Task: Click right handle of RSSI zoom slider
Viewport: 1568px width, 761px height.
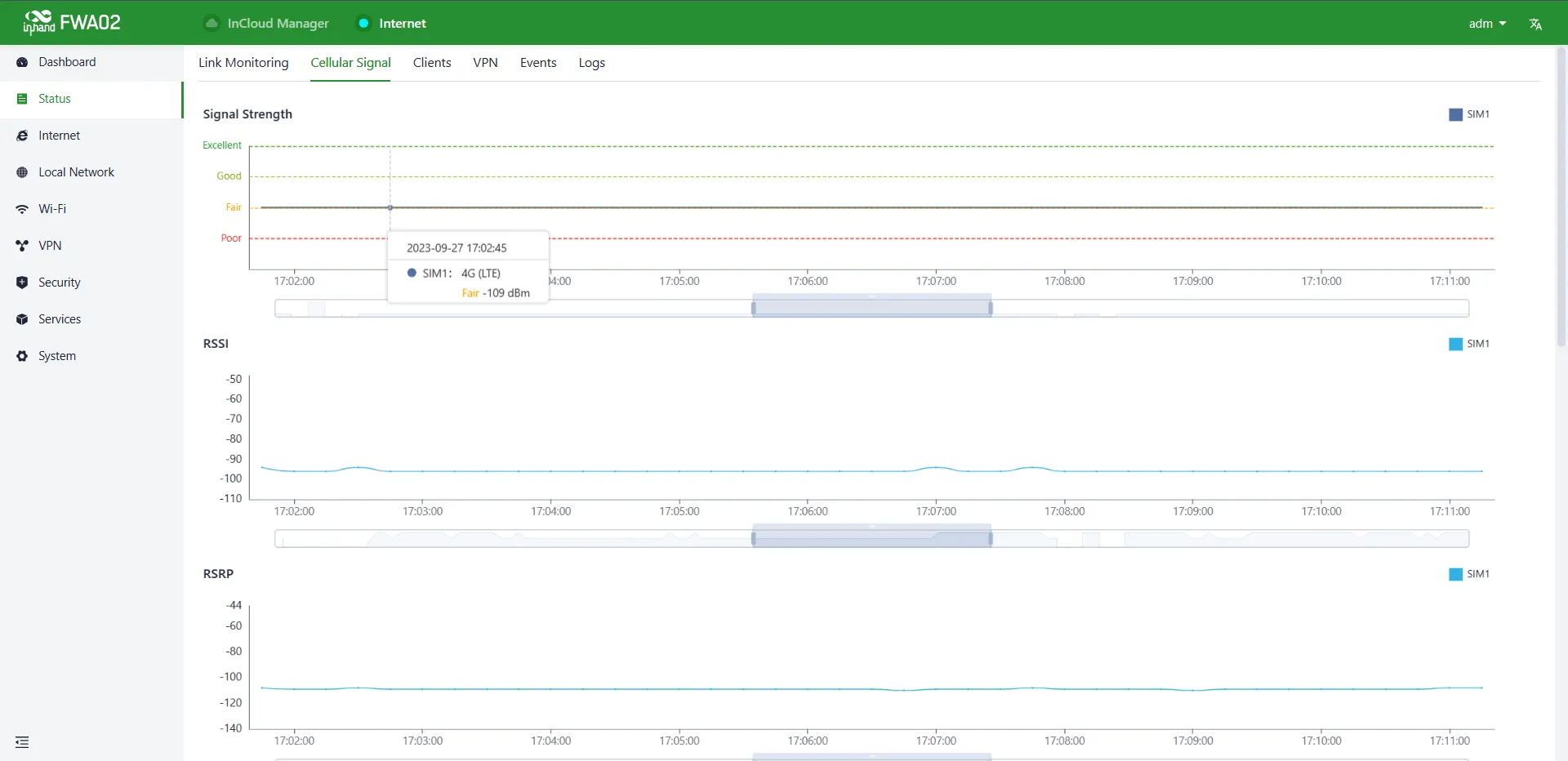Action: point(991,538)
